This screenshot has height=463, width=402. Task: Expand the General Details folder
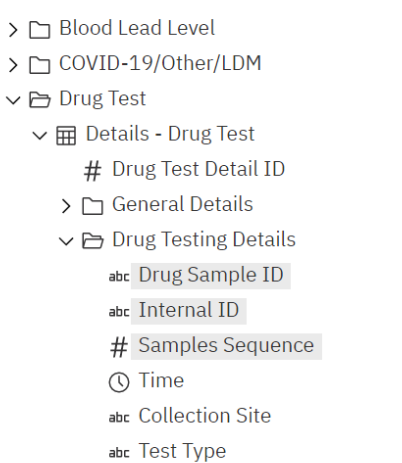coord(66,206)
